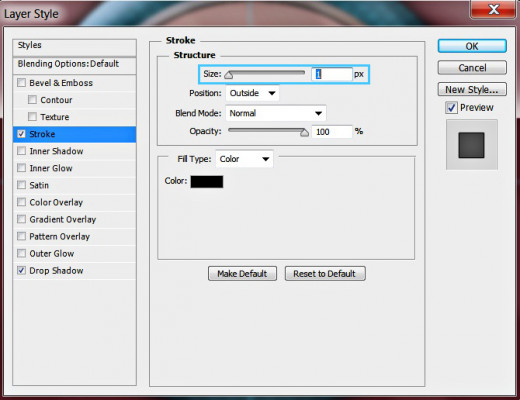
Task: Click Reset to Default button
Action: 325,274
